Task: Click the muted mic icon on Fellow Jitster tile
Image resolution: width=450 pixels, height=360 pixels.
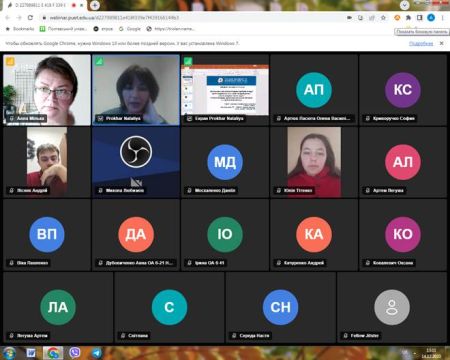Action: tap(345, 335)
